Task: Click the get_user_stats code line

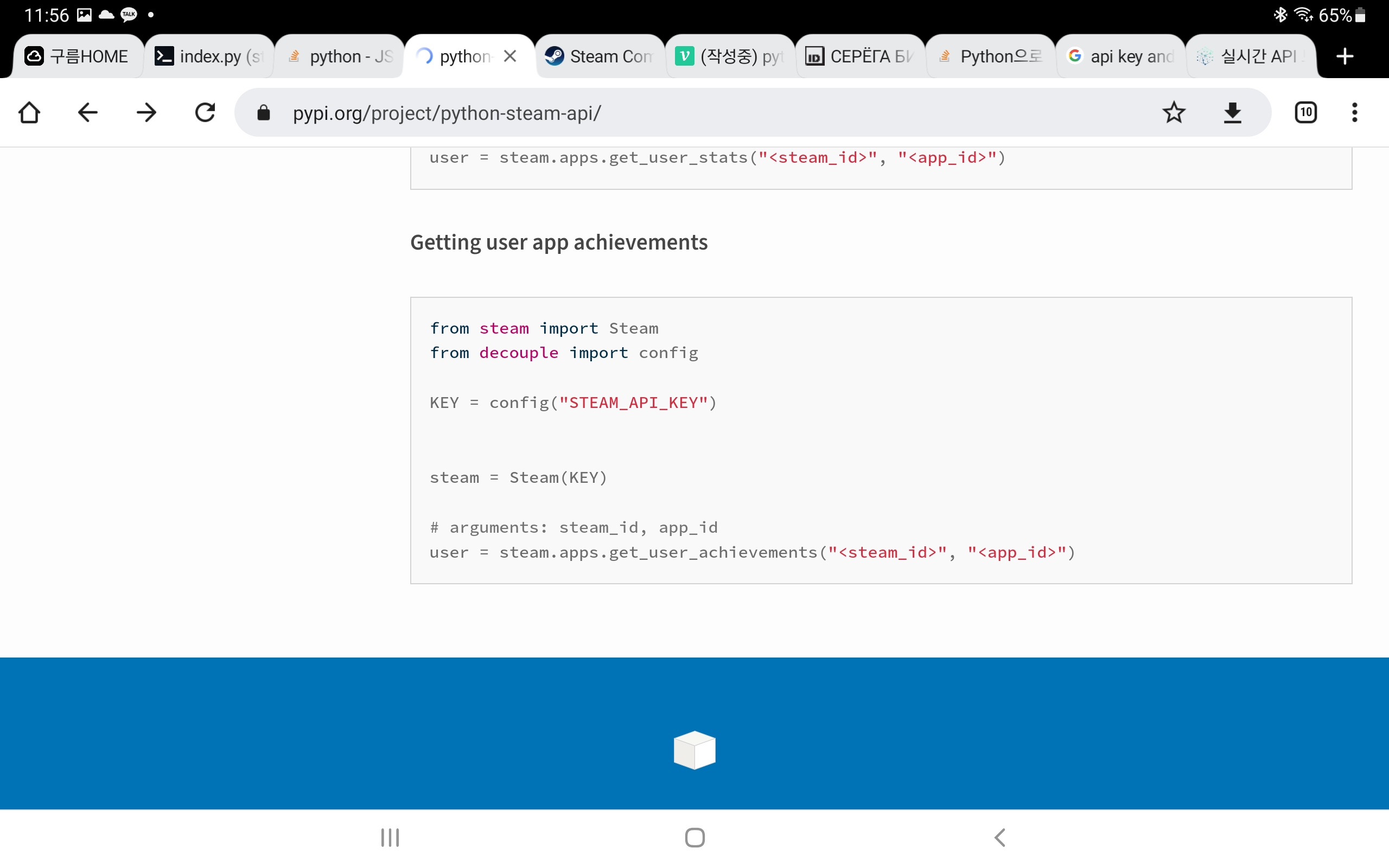Action: coord(717,157)
